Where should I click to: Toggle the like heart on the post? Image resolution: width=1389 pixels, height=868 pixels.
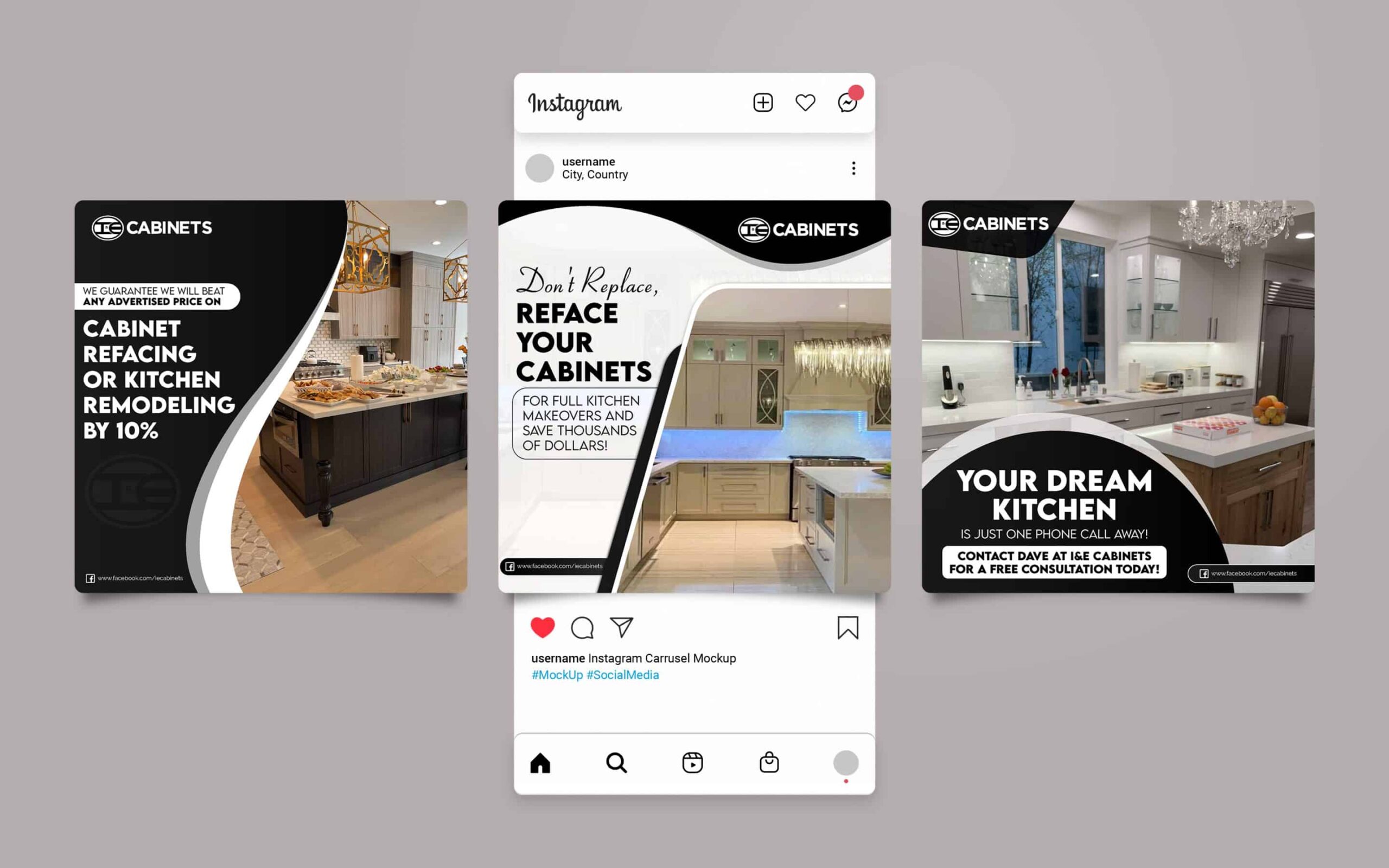[541, 628]
